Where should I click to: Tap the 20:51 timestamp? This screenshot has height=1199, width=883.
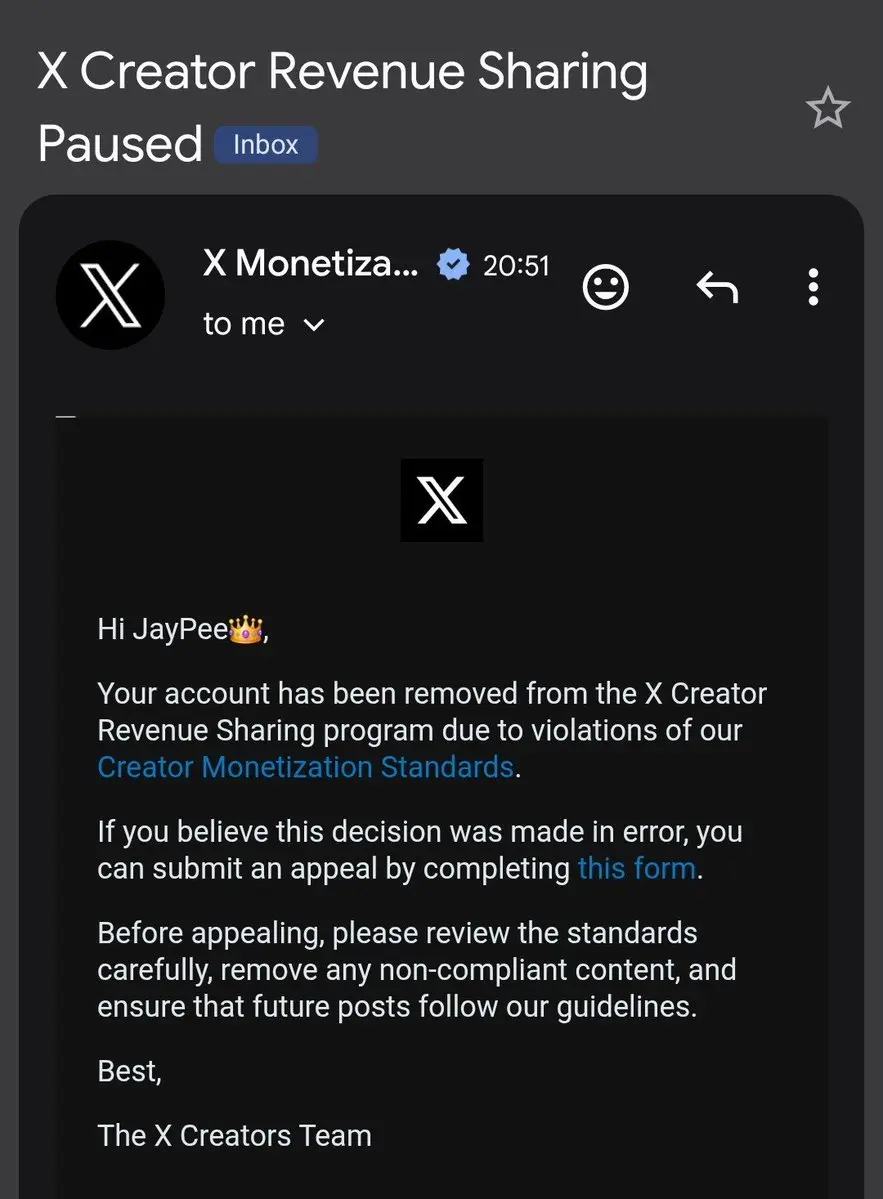tap(516, 266)
